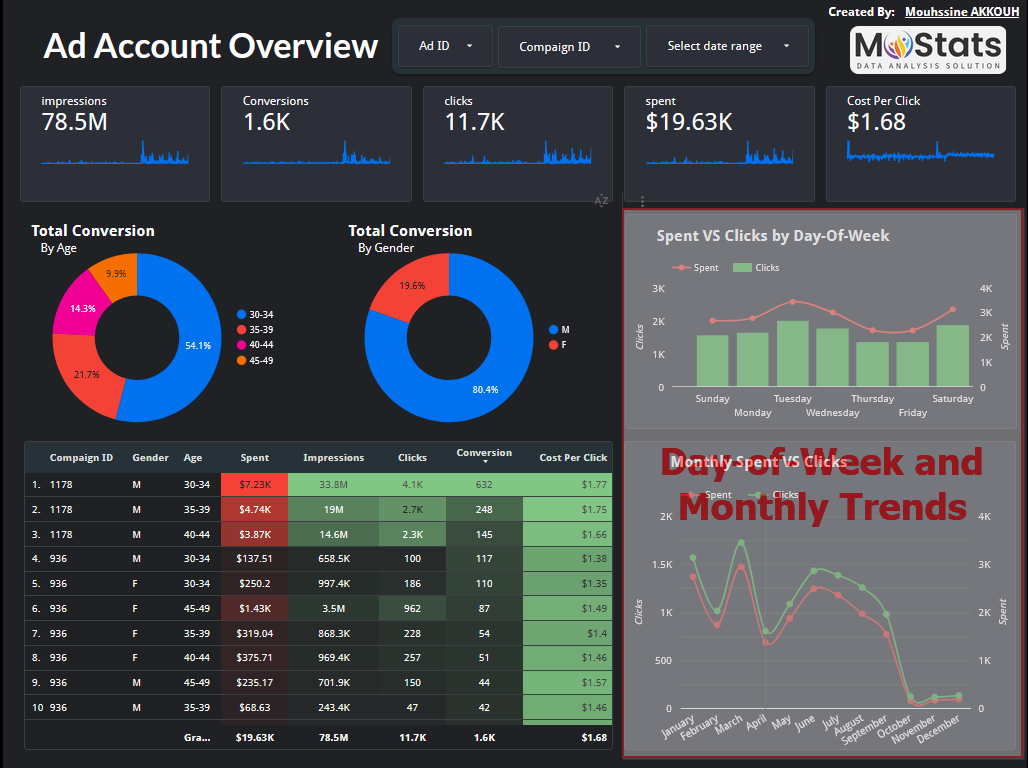Screen dimensions: 1028x768
Task: Sort table by Impressions column header
Action: coord(333,458)
